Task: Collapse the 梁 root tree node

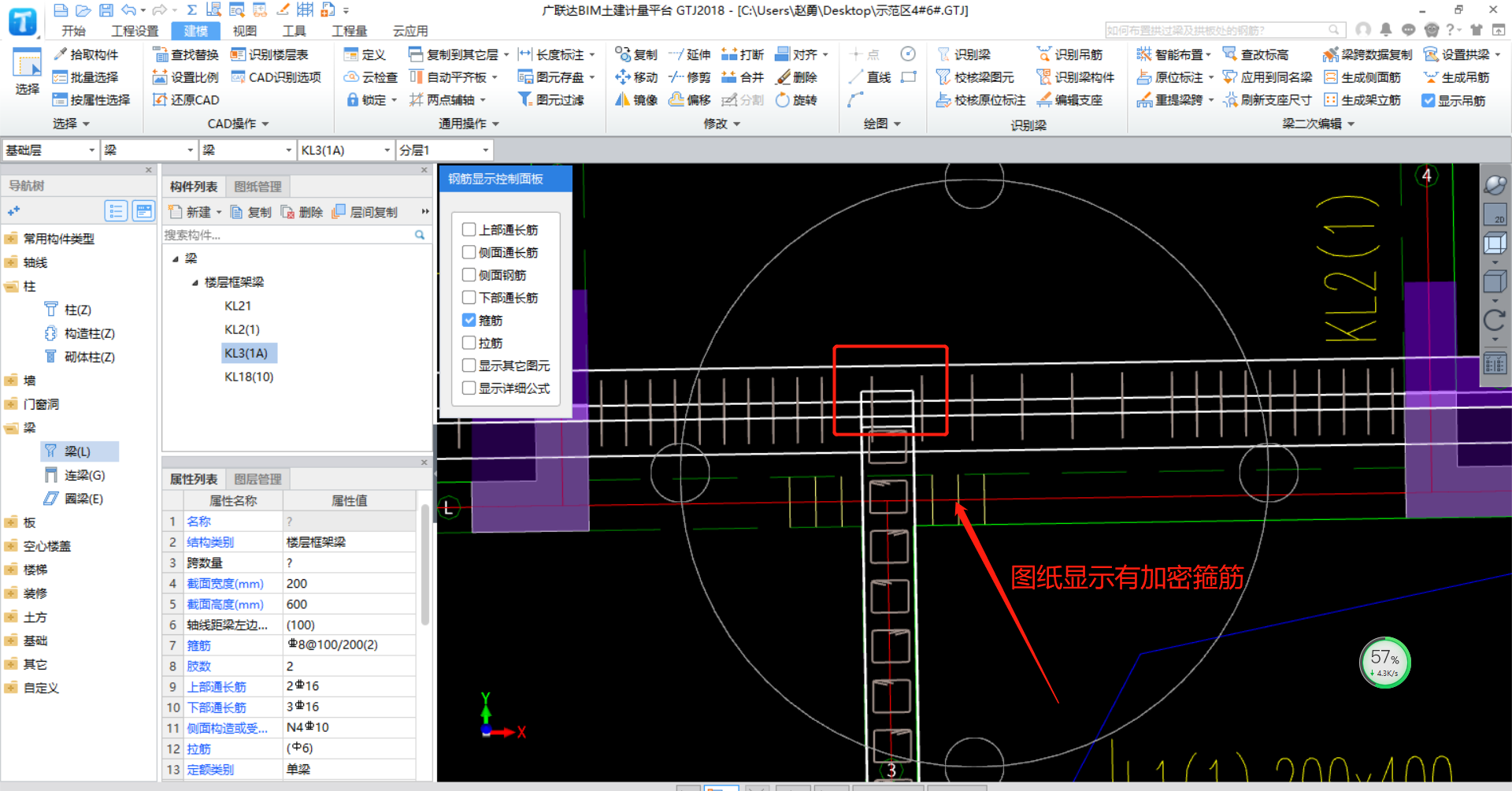Action: pyautogui.click(x=176, y=258)
